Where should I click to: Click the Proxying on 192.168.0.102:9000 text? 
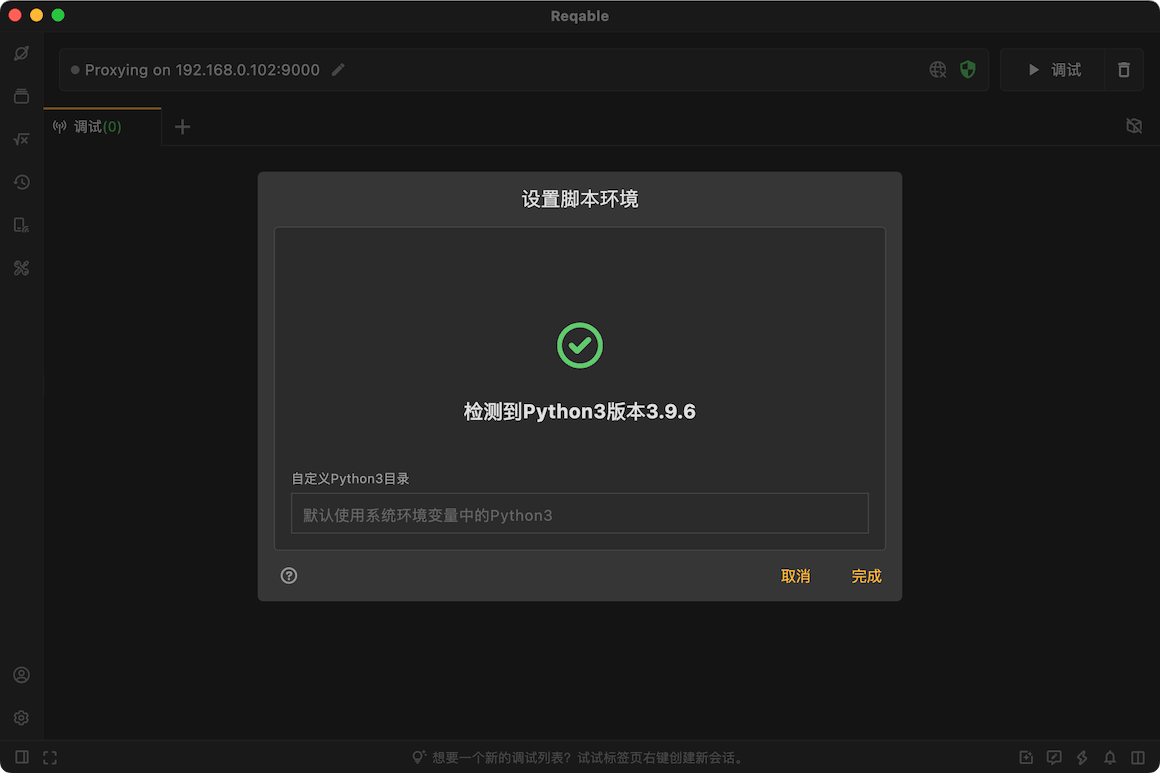tap(202, 70)
